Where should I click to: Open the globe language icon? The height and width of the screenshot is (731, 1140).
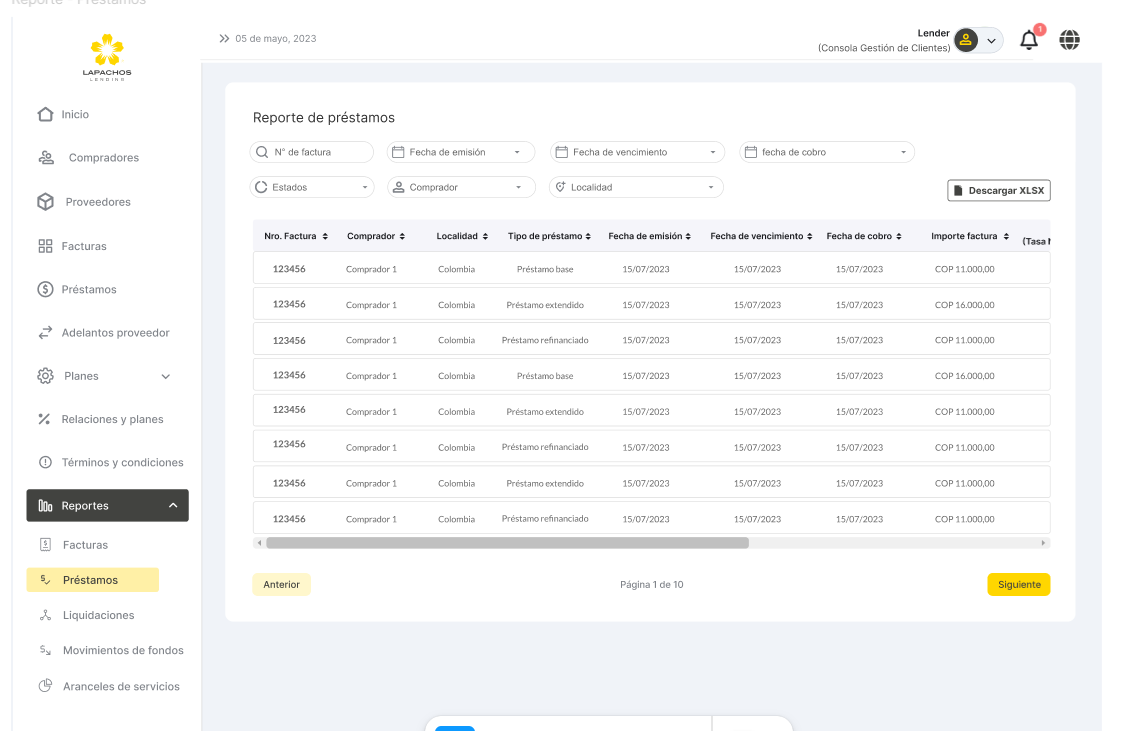point(1070,40)
